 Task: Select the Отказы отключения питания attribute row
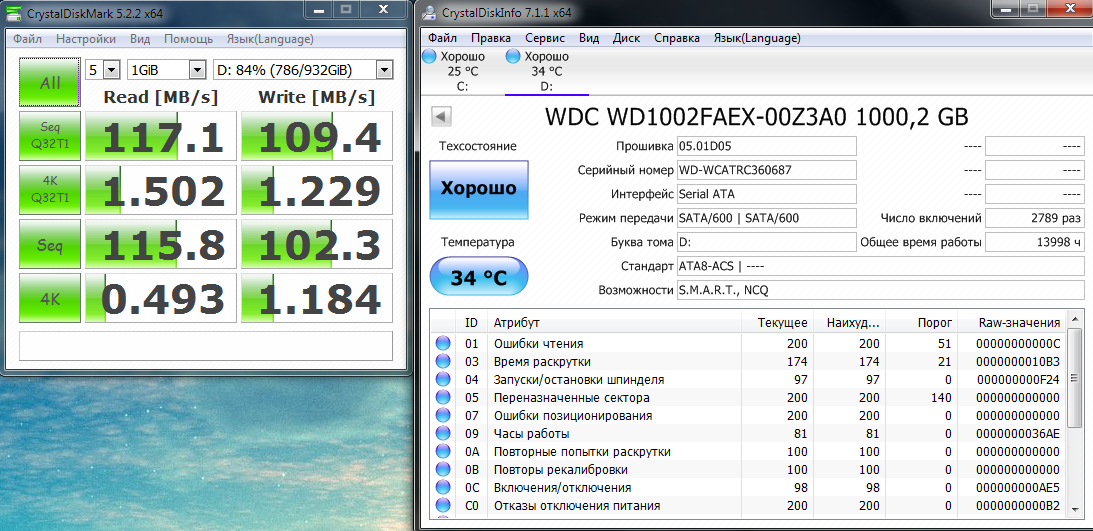tap(749, 506)
